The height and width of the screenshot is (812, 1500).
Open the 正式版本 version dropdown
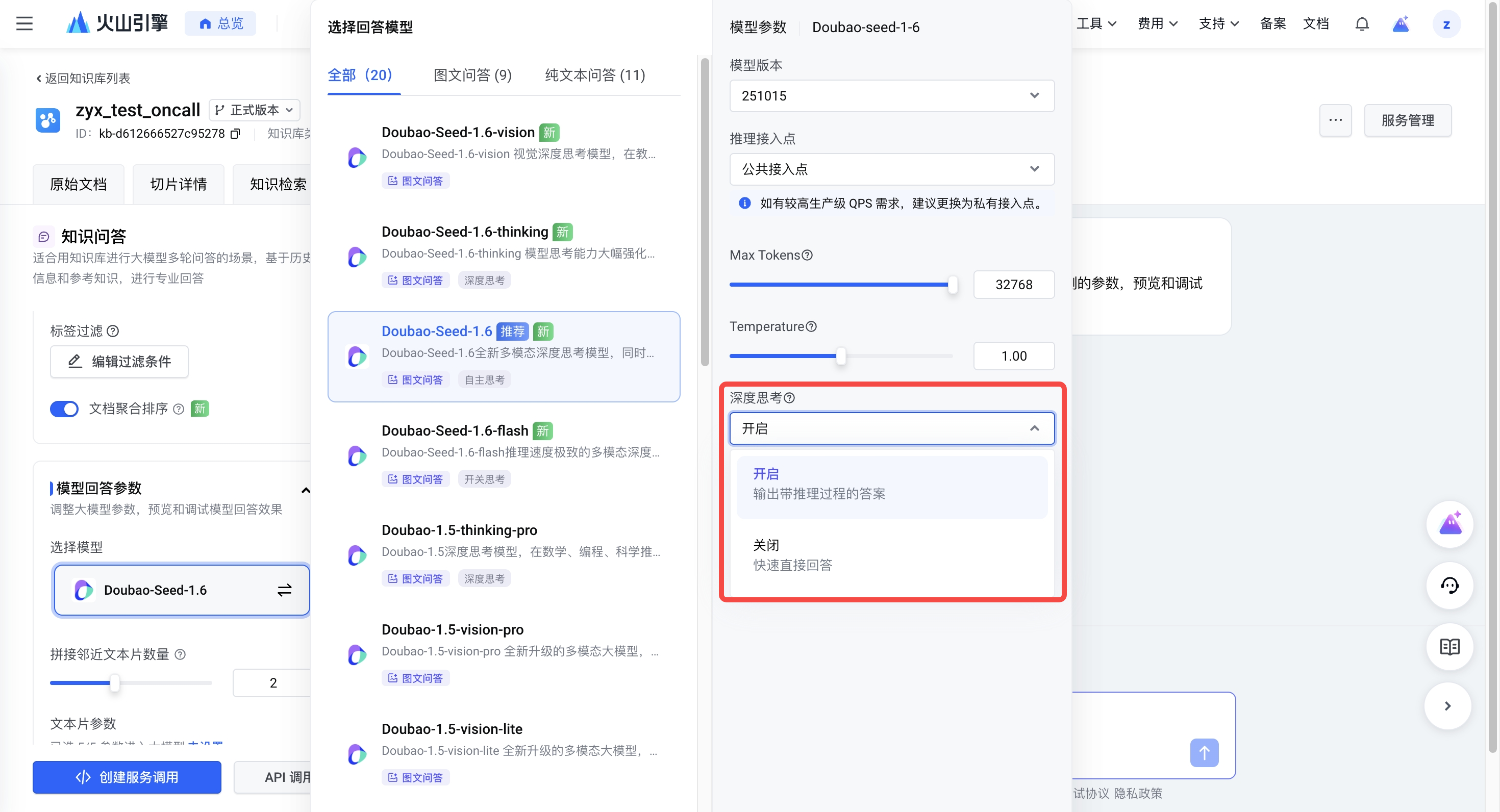click(x=255, y=110)
